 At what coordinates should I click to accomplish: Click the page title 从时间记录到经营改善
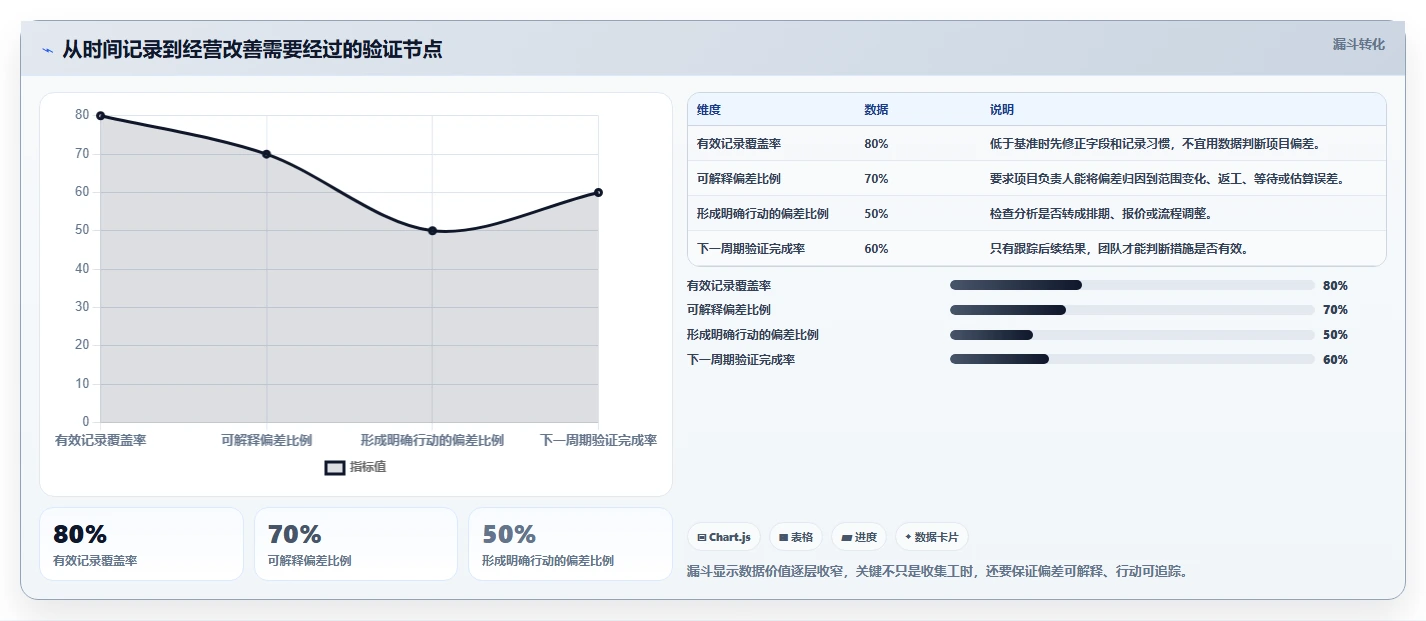252,49
